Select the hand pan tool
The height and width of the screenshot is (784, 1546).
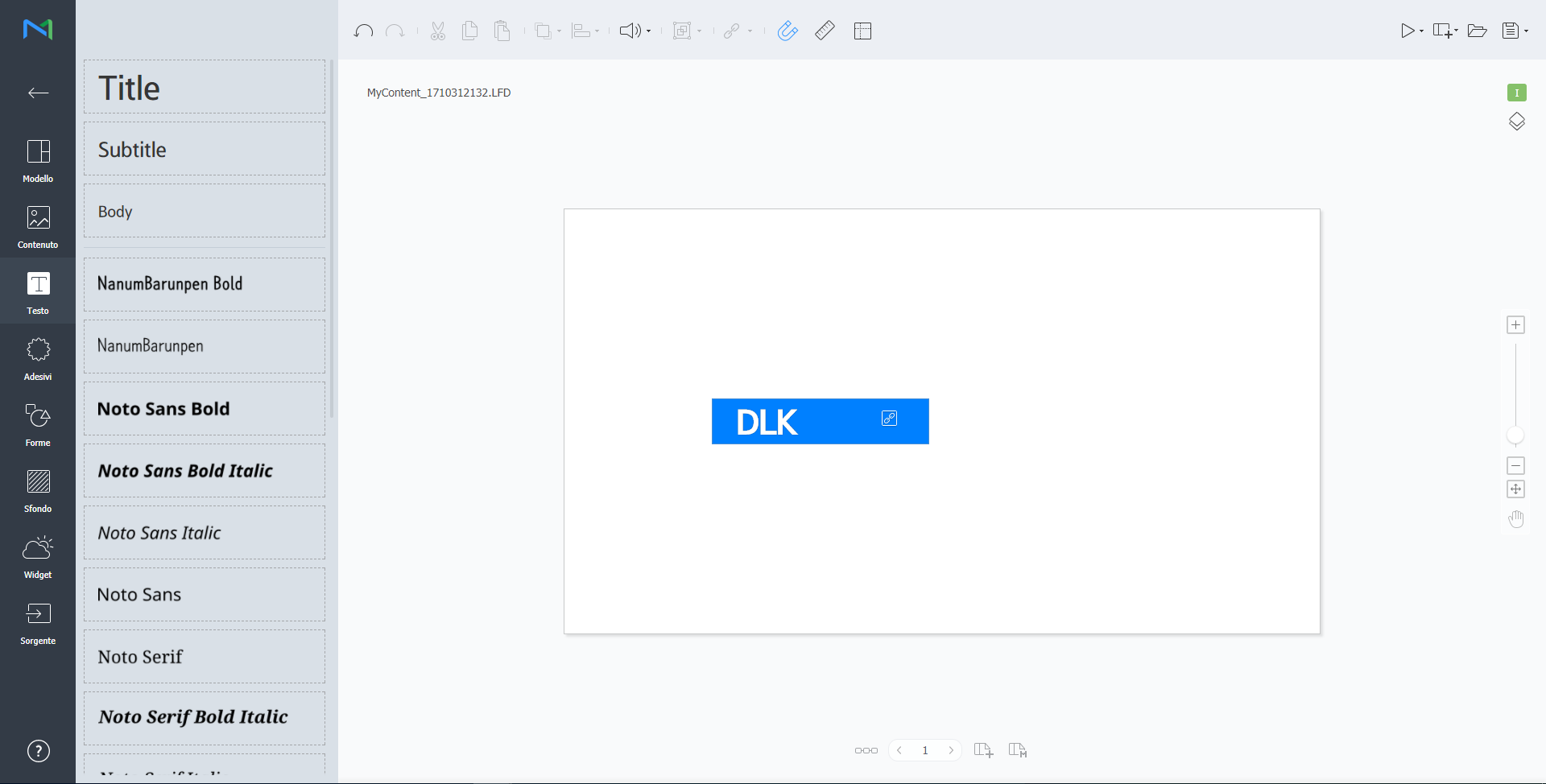tap(1516, 519)
